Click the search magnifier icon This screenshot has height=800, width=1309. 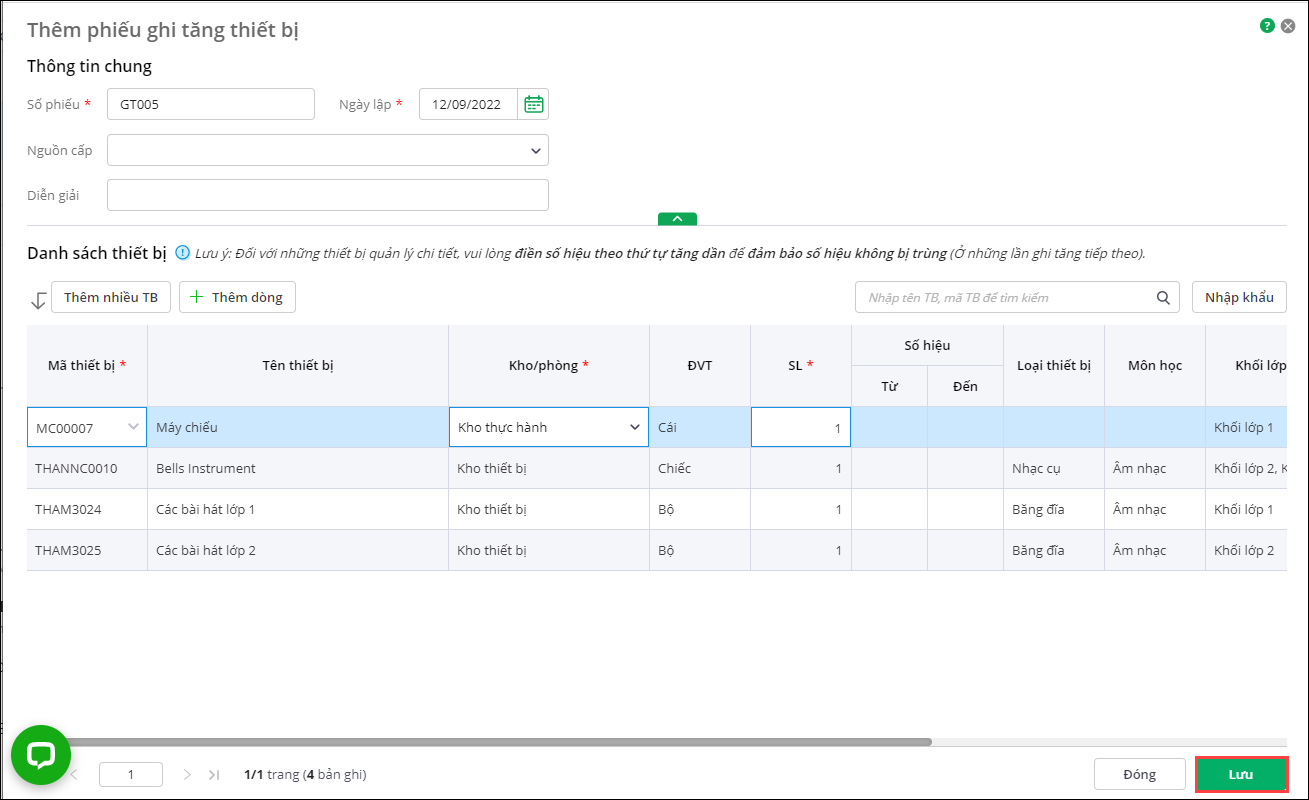click(x=1163, y=297)
